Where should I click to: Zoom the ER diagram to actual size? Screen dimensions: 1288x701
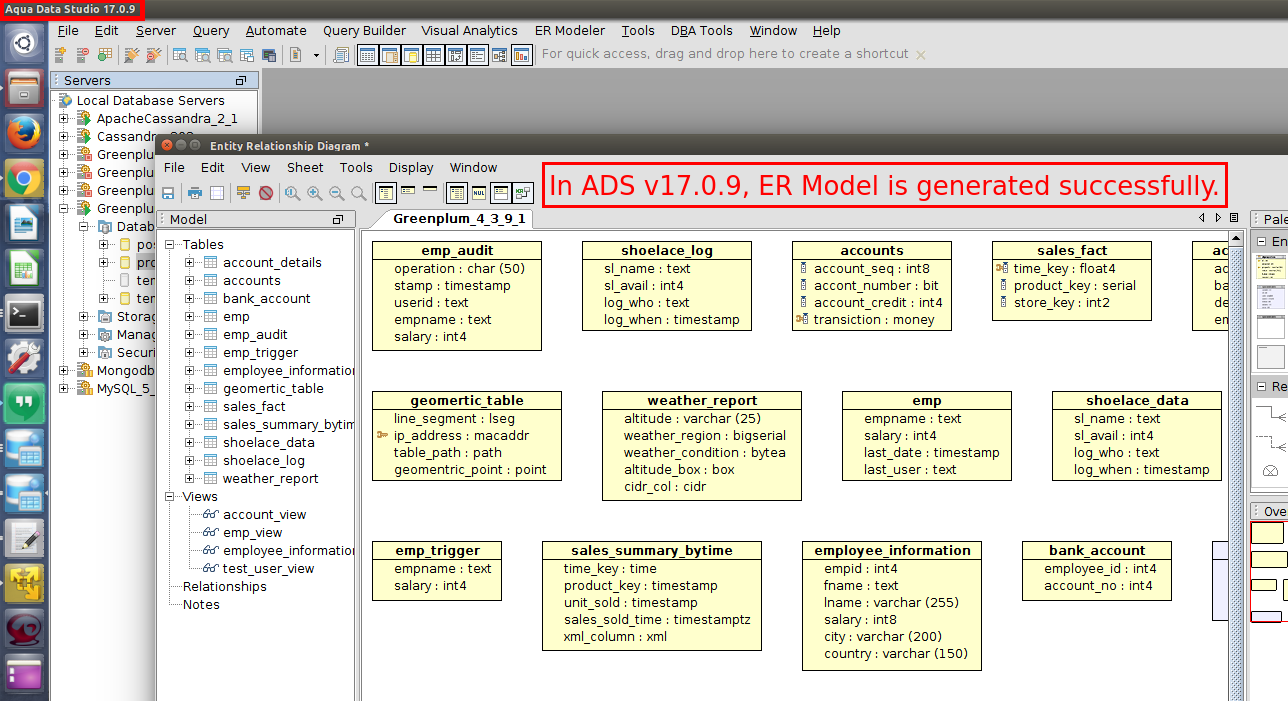click(292, 193)
